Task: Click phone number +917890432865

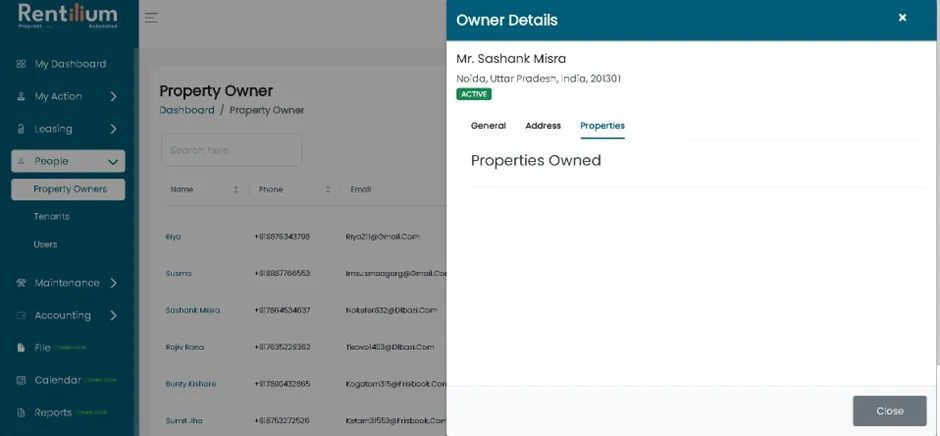Action: point(282,384)
